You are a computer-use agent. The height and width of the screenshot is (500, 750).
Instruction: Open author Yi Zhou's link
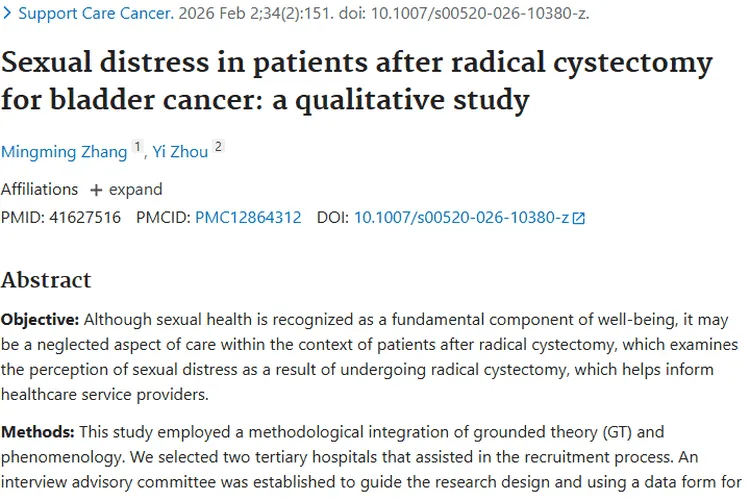coord(180,152)
